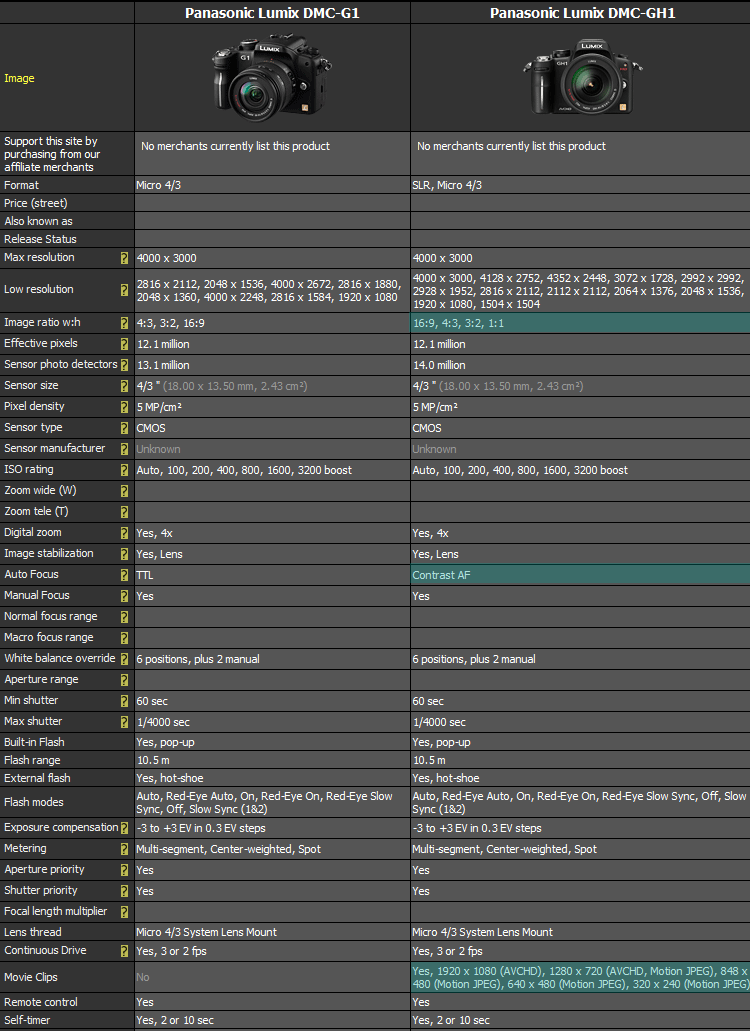Select the Flash modes row label
The image size is (750, 1031).
click(x=34, y=802)
